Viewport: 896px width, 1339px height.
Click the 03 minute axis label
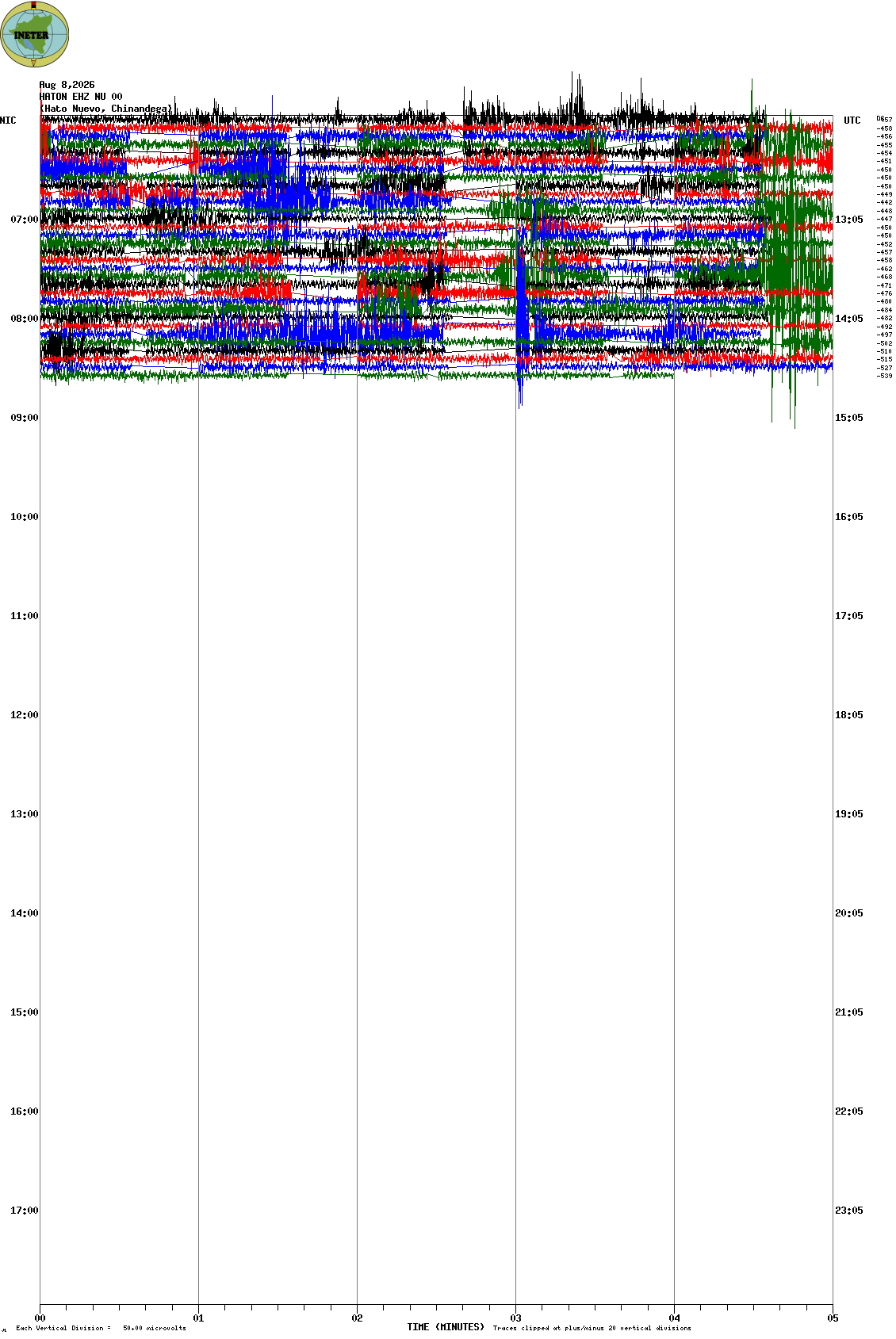pyautogui.click(x=515, y=1318)
